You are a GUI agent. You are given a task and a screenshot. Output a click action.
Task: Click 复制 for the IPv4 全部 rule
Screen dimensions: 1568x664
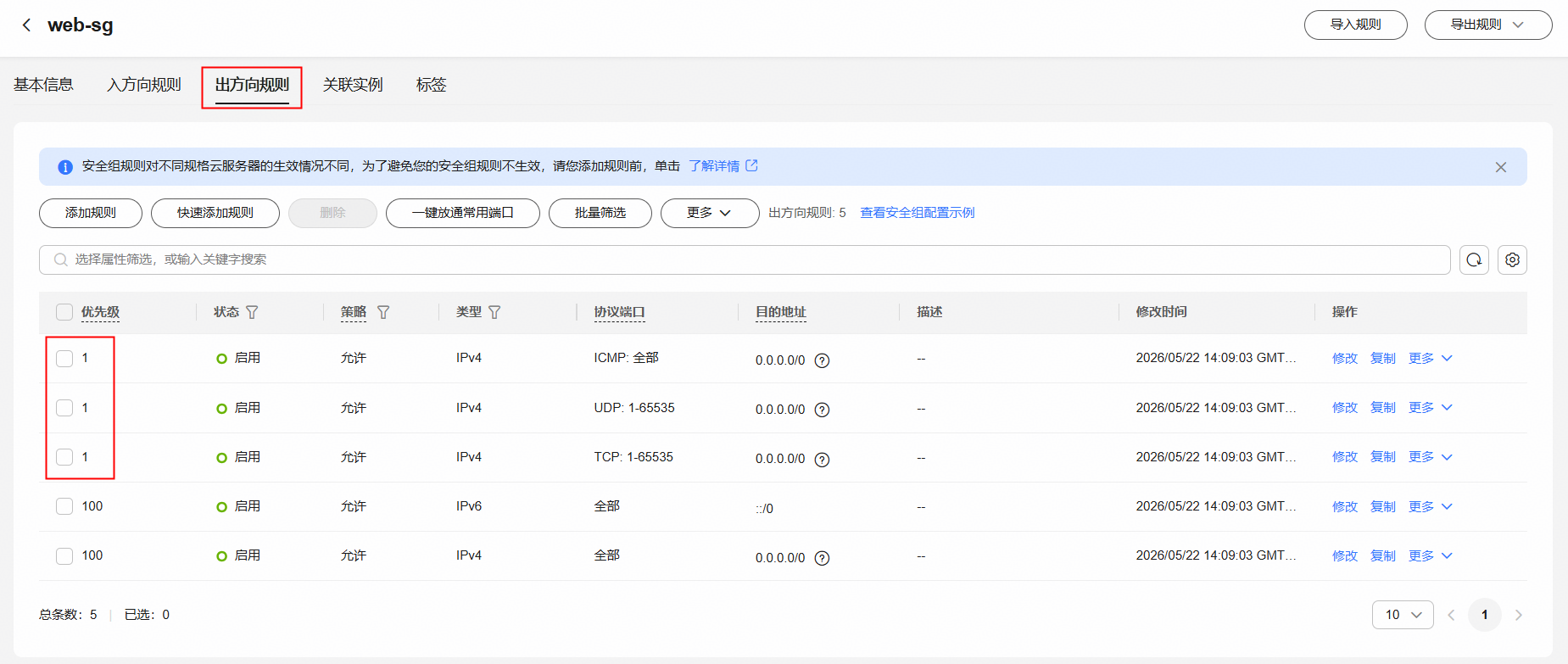click(x=1383, y=555)
